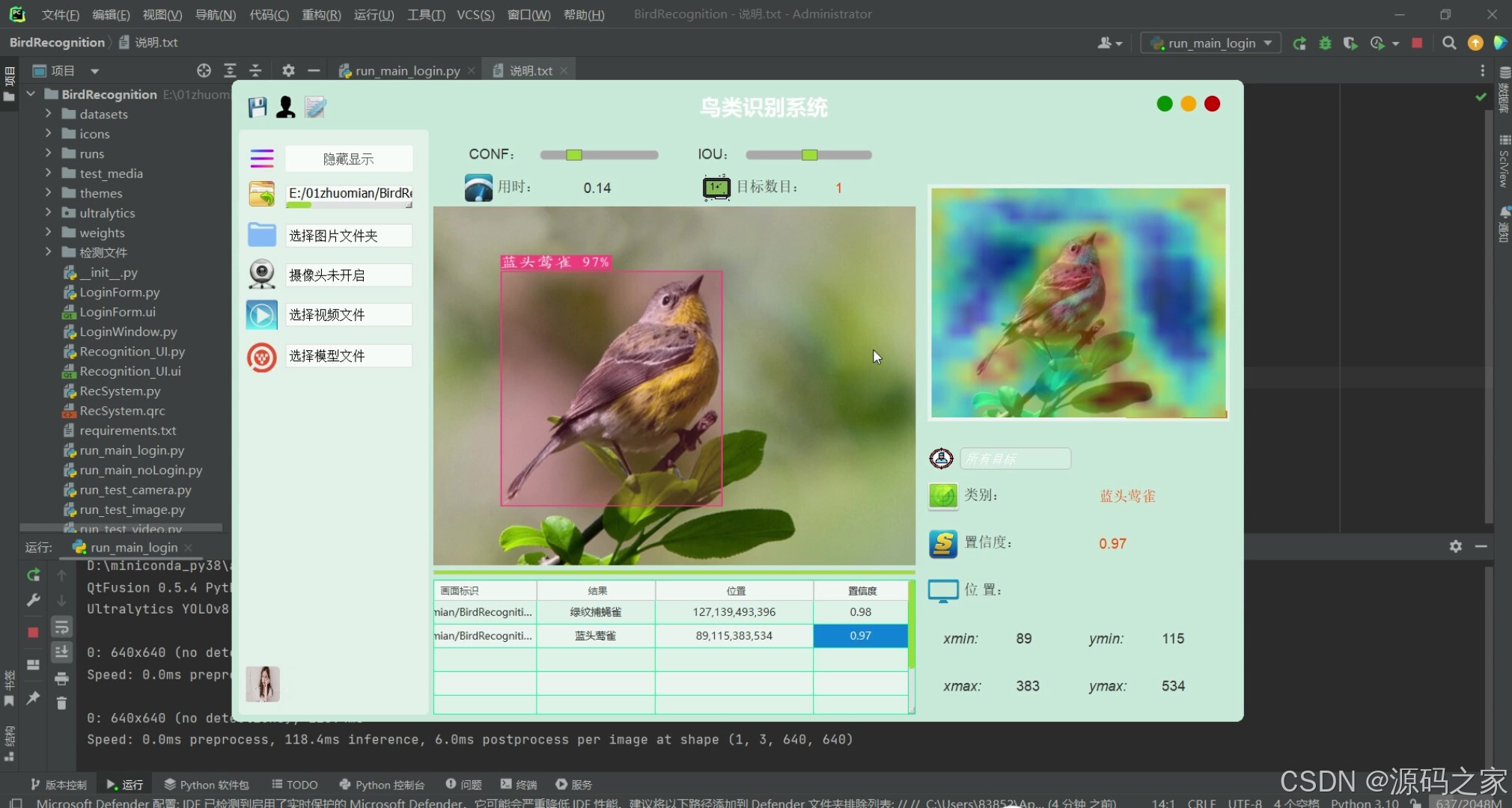1512x808 pixels.
Task: Start debugging with the green bug icon
Action: click(x=1325, y=43)
